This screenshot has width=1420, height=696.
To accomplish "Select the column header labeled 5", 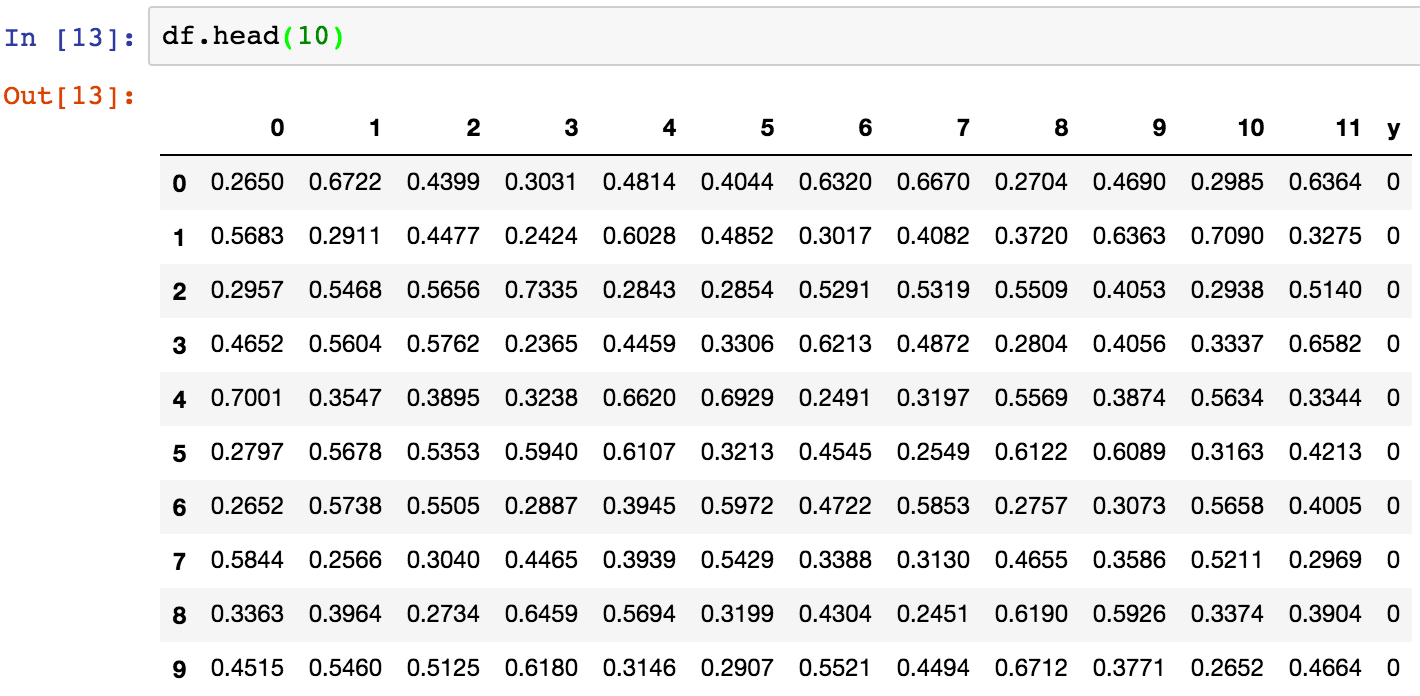I will pyautogui.click(x=767, y=128).
